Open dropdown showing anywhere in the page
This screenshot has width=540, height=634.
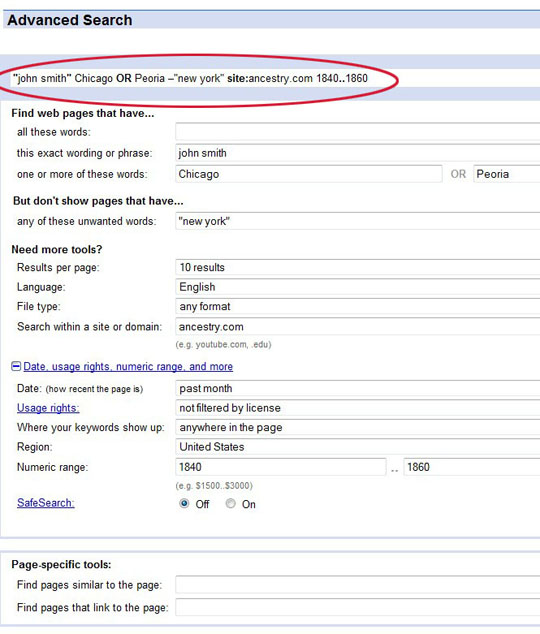coord(358,427)
